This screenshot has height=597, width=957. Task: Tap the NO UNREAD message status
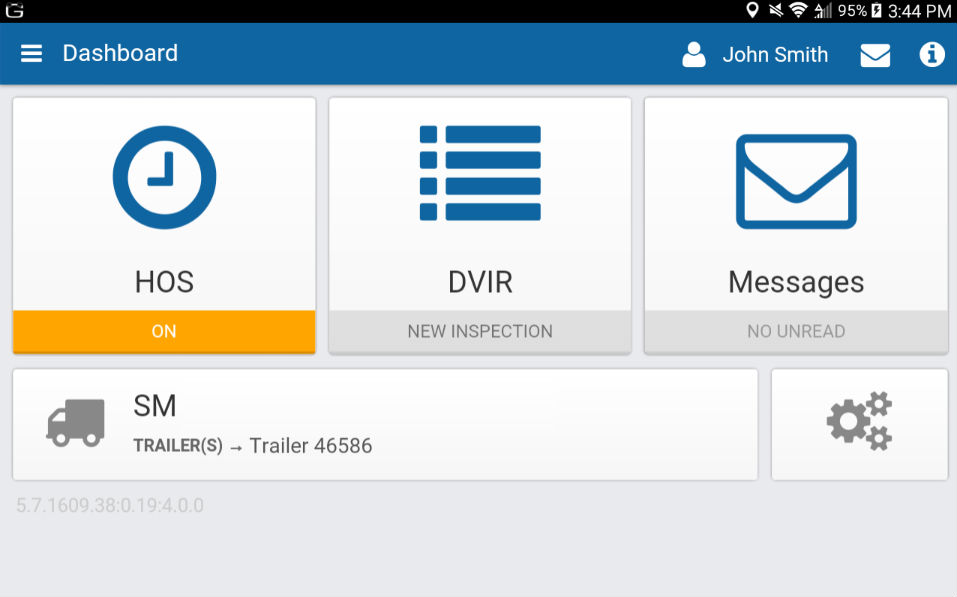click(796, 331)
